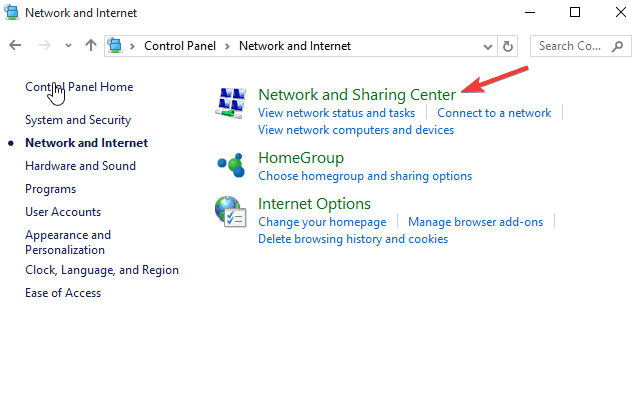The height and width of the screenshot is (410, 640).
Task: Click the back navigation arrow
Action: tap(15, 46)
